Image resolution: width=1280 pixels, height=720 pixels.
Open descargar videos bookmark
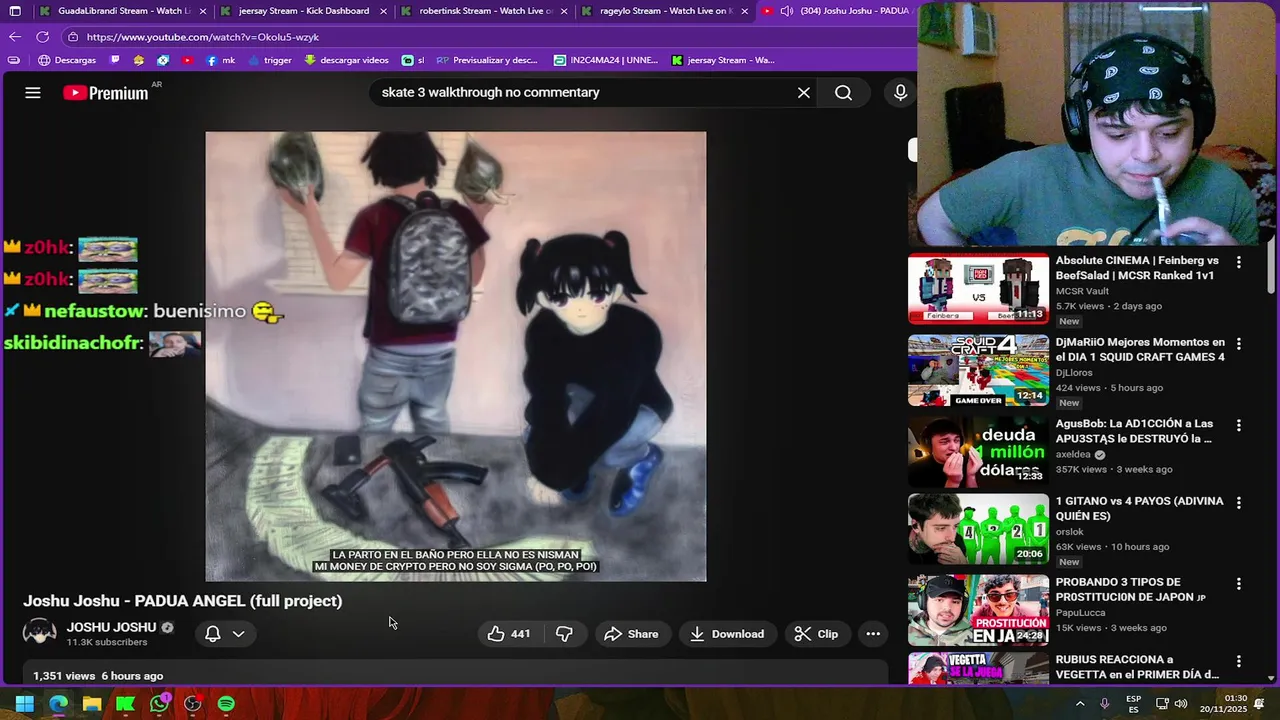pyautogui.click(x=346, y=60)
